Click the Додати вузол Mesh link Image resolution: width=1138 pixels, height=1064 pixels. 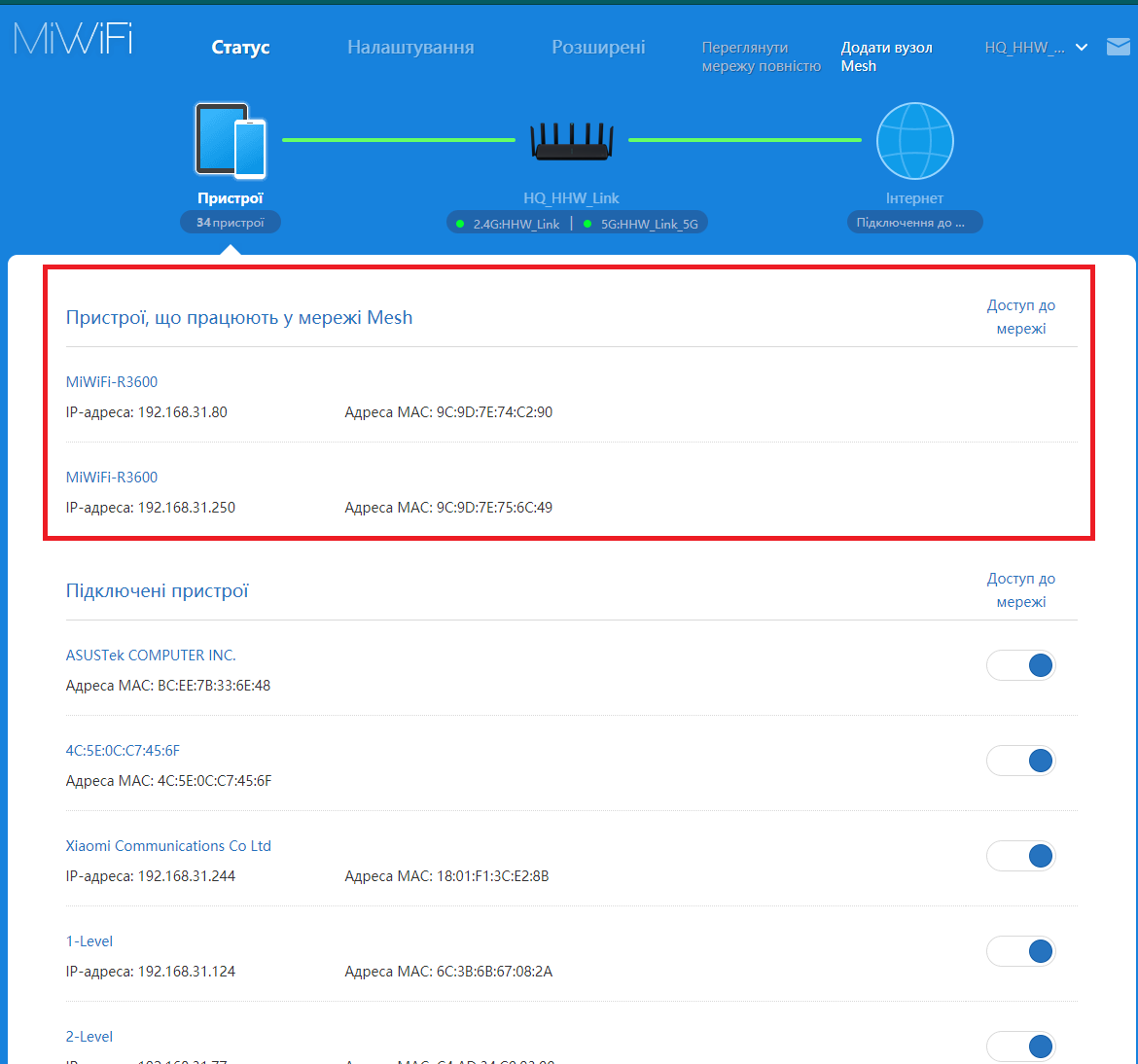pyautogui.click(x=886, y=56)
